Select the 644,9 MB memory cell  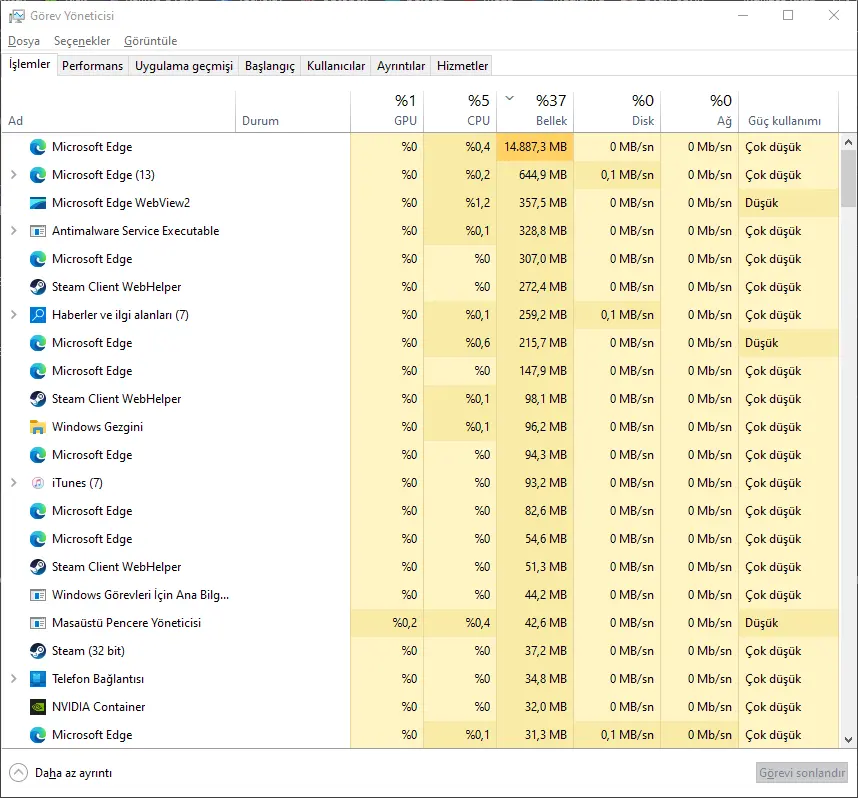tap(535, 175)
